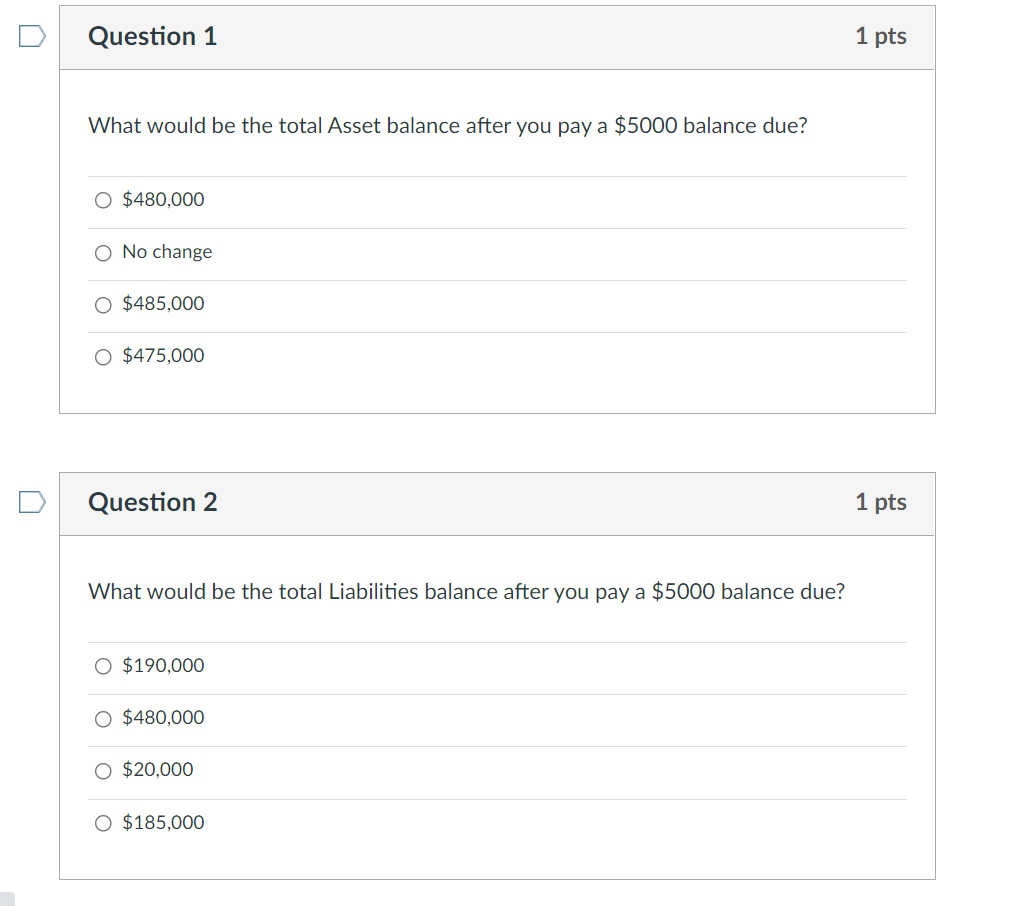Screen dimensions: 1012x906
Task: Click the Question 2 prompt text
Action: [x=466, y=591]
